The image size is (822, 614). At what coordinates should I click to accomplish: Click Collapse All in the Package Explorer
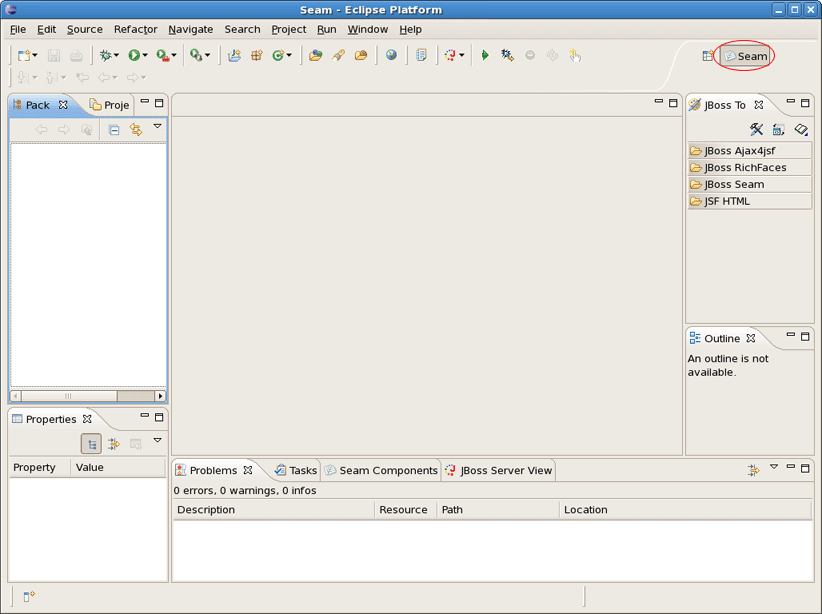pos(114,130)
